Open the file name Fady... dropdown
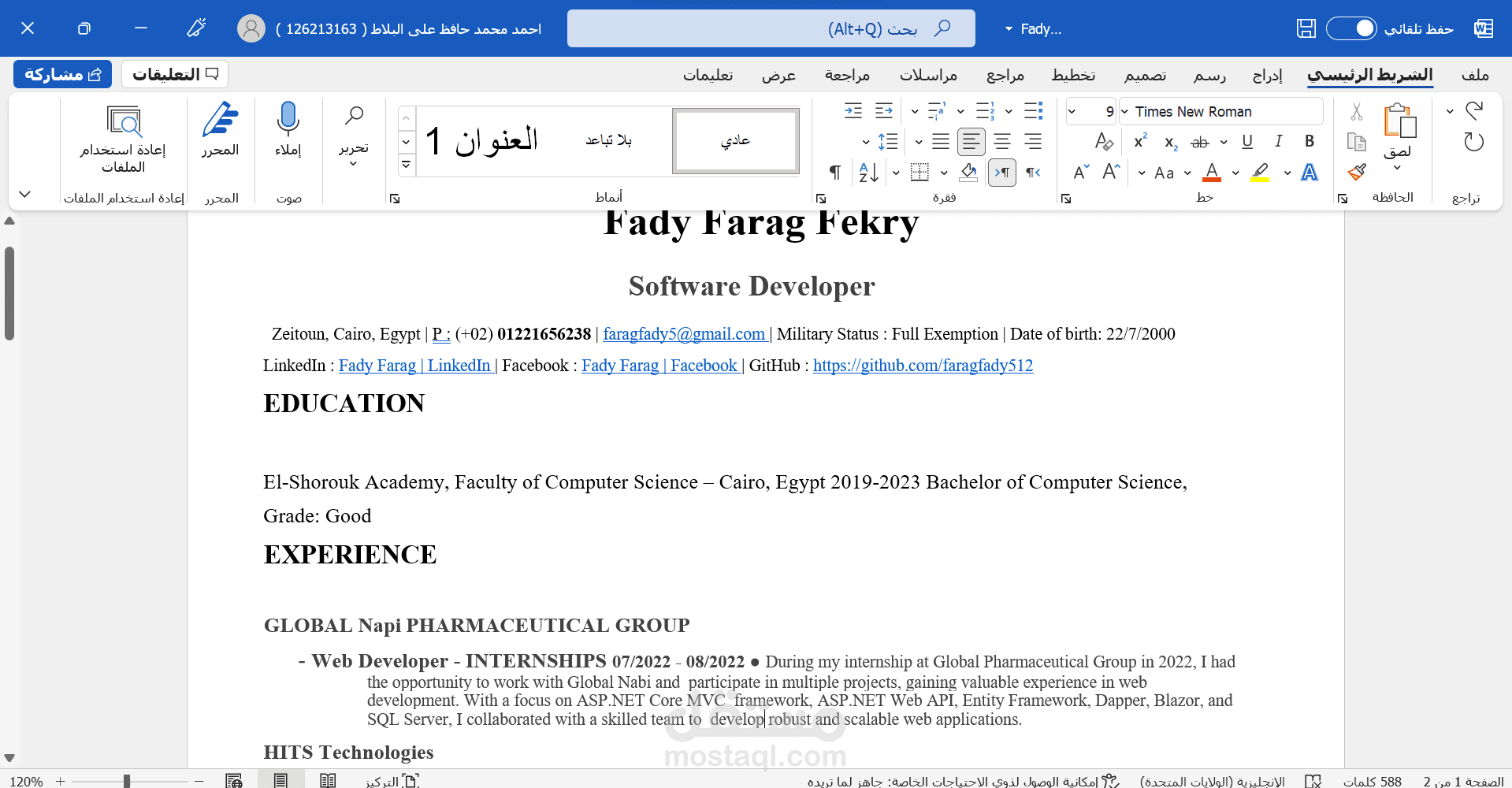 (1034, 29)
